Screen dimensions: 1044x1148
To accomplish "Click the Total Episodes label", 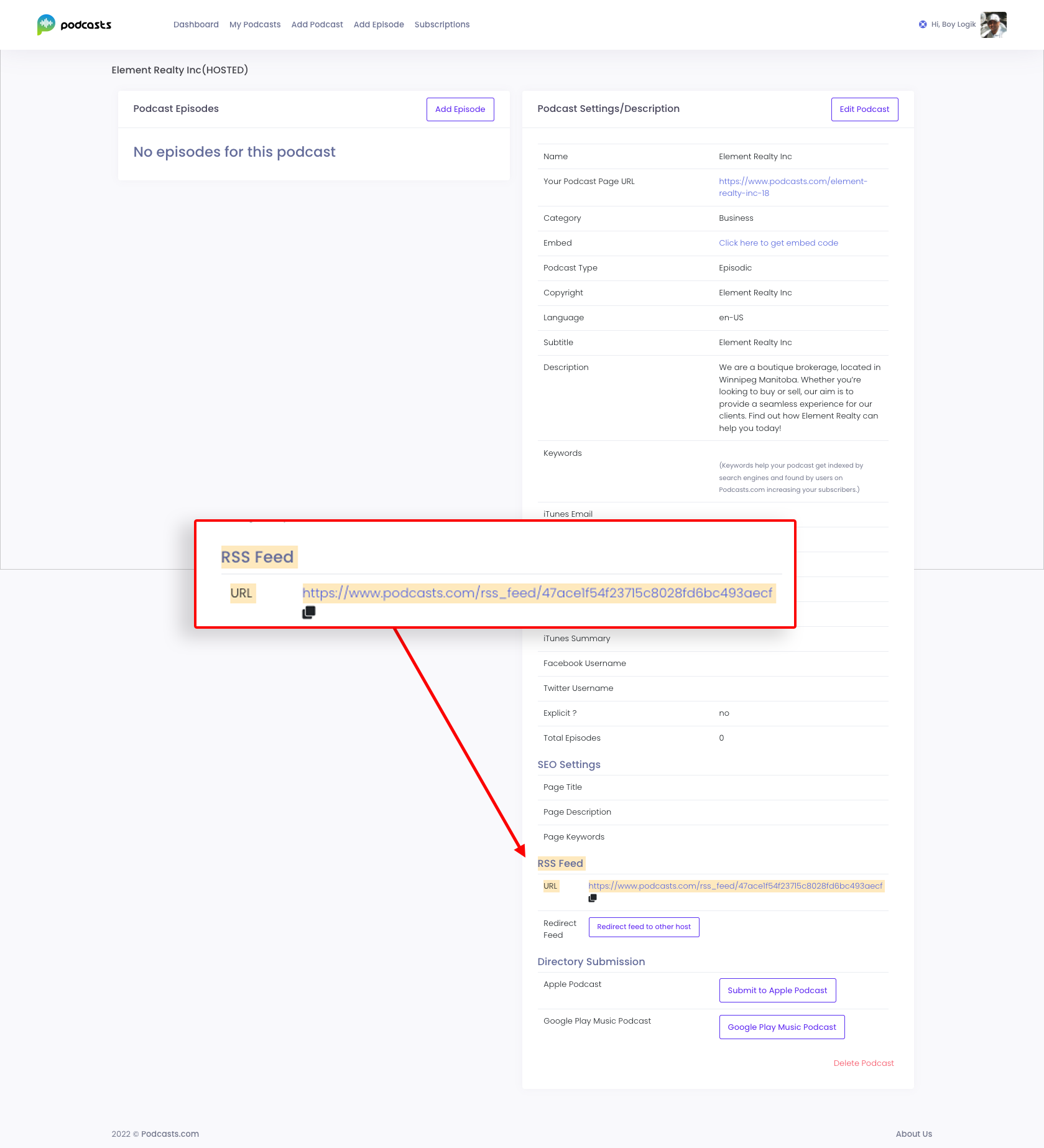I will coord(572,738).
